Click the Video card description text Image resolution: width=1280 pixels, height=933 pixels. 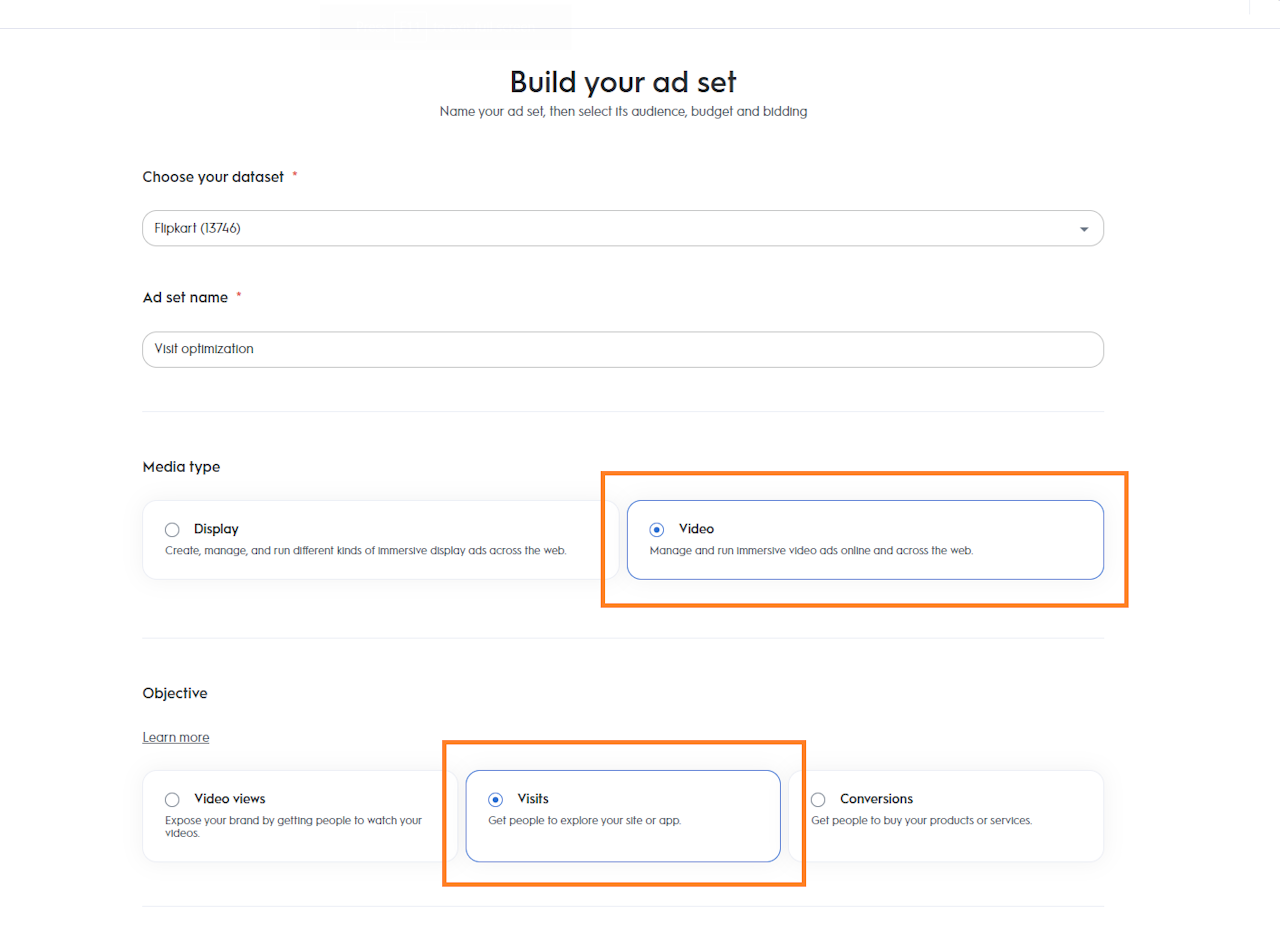pos(811,550)
